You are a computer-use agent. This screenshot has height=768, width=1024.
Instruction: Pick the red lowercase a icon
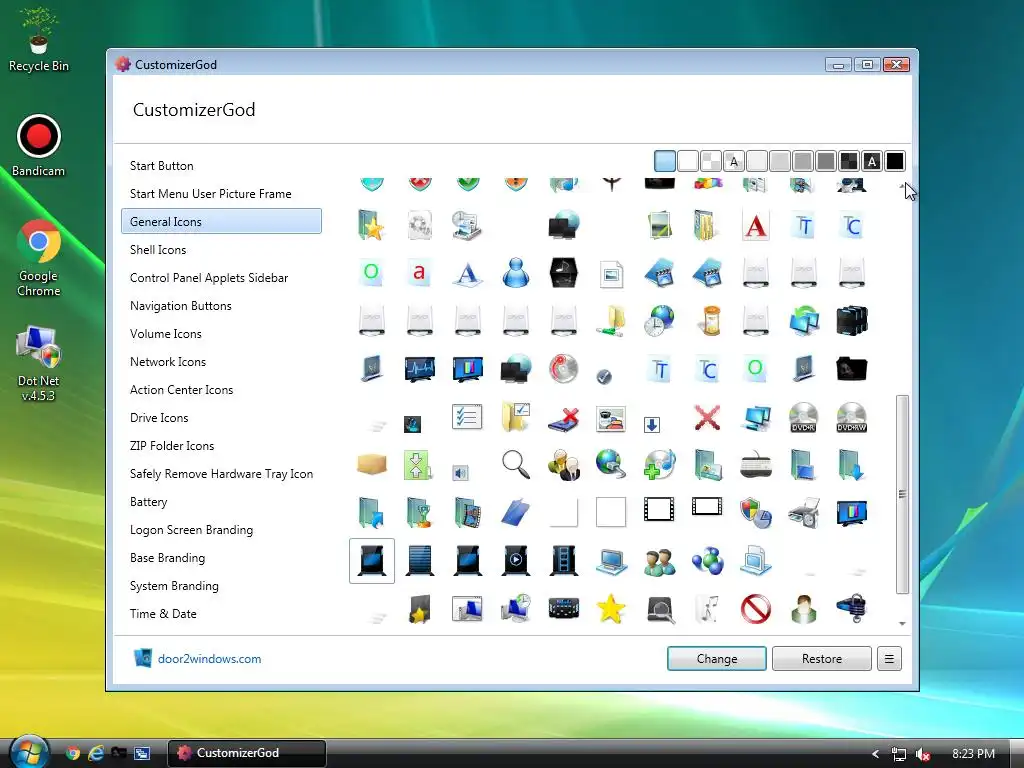point(419,272)
